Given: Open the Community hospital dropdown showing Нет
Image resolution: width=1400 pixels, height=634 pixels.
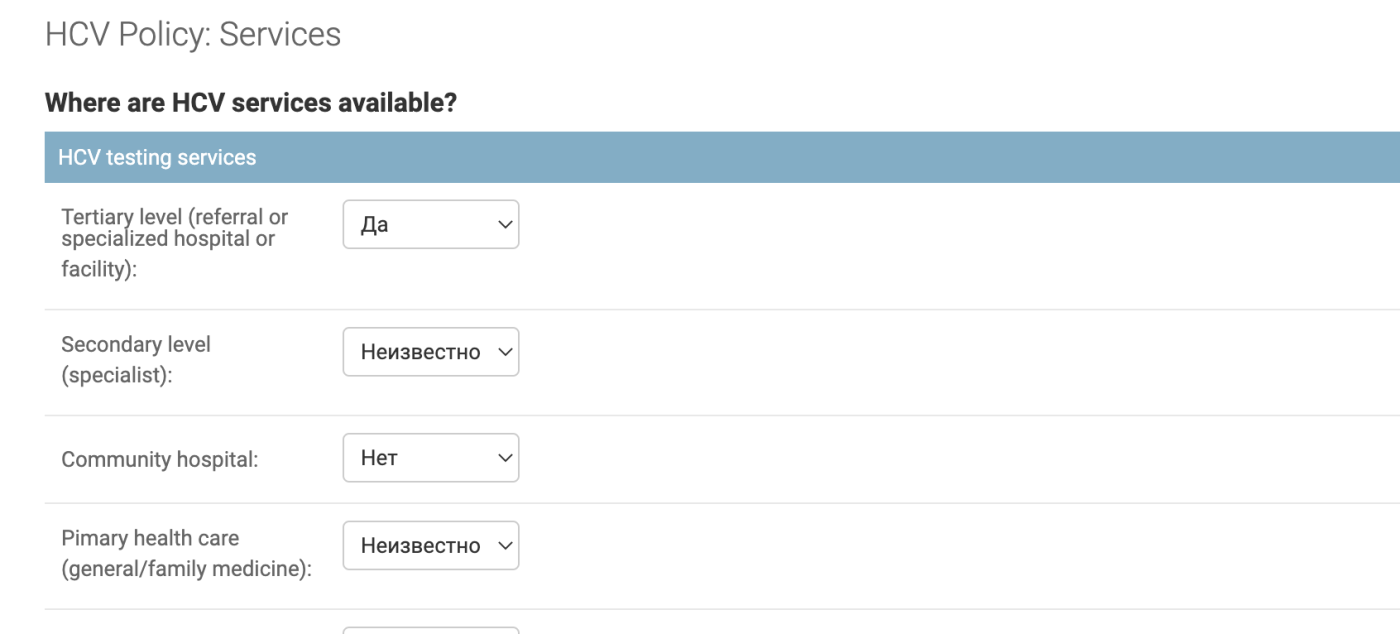Looking at the screenshot, I should 431,458.
